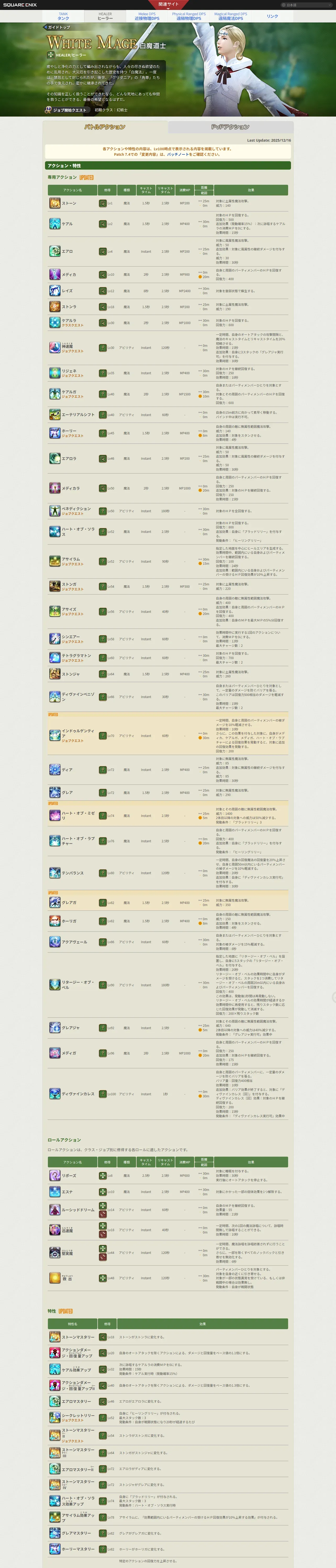The width and height of the screenshot is (336, 1568).
Task: Switch to the PvPアクション tab
Action: coord(231,127)
